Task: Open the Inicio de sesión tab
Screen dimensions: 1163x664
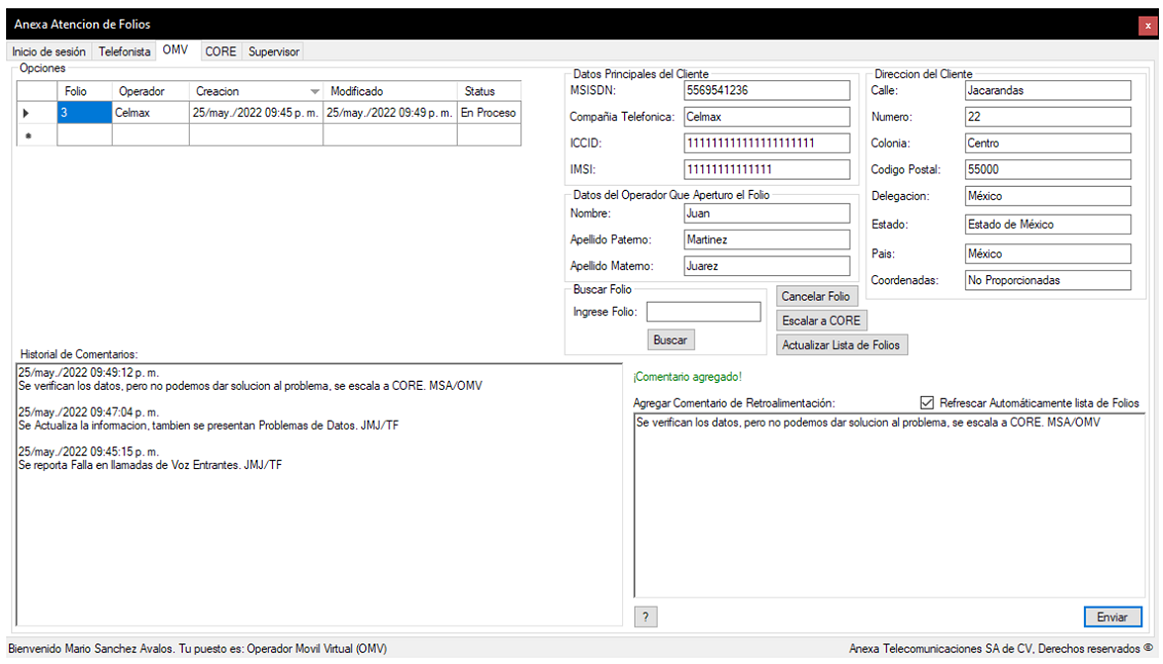Action: [49, 51]
